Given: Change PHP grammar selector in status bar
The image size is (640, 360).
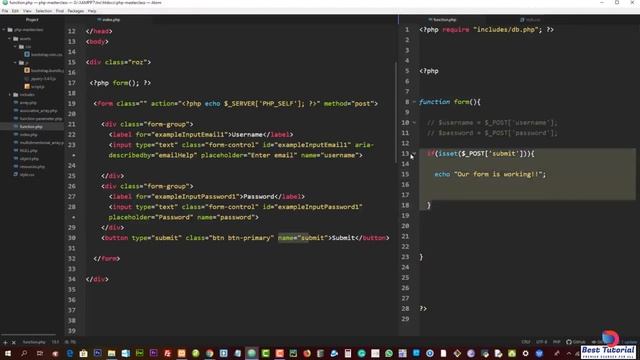Looking at the screenshot, I should [556, 342].
